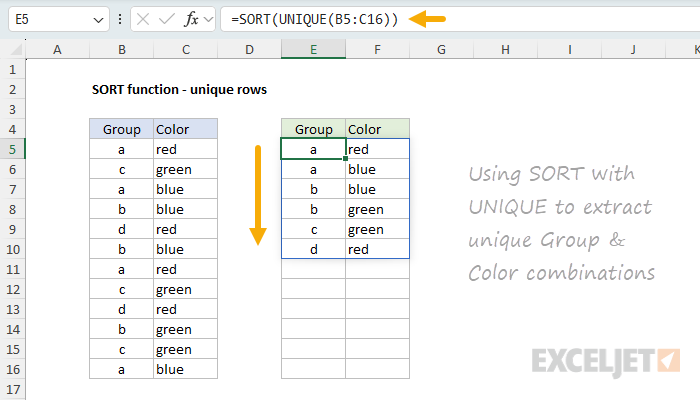The width and height of the screenshot is (700, 400).
Task: Select cell F5 containing 'red'
Action: 378,149
